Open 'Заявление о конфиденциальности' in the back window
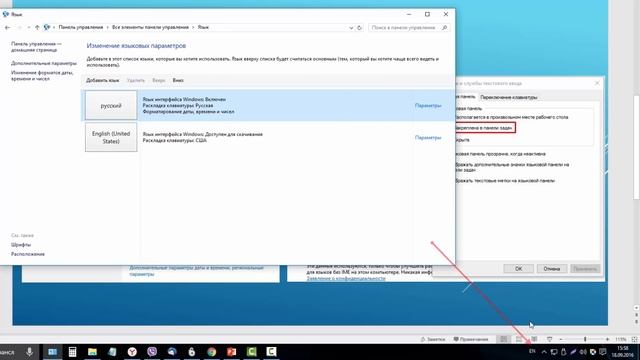The height and width of the screenshot is (360, 640). click(x=346, y=278)
